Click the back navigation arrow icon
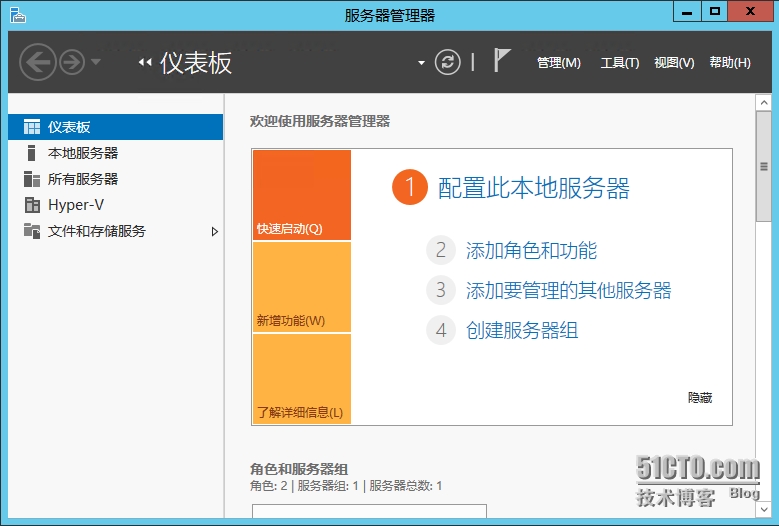The image size is (779, 526). (38, 63)
